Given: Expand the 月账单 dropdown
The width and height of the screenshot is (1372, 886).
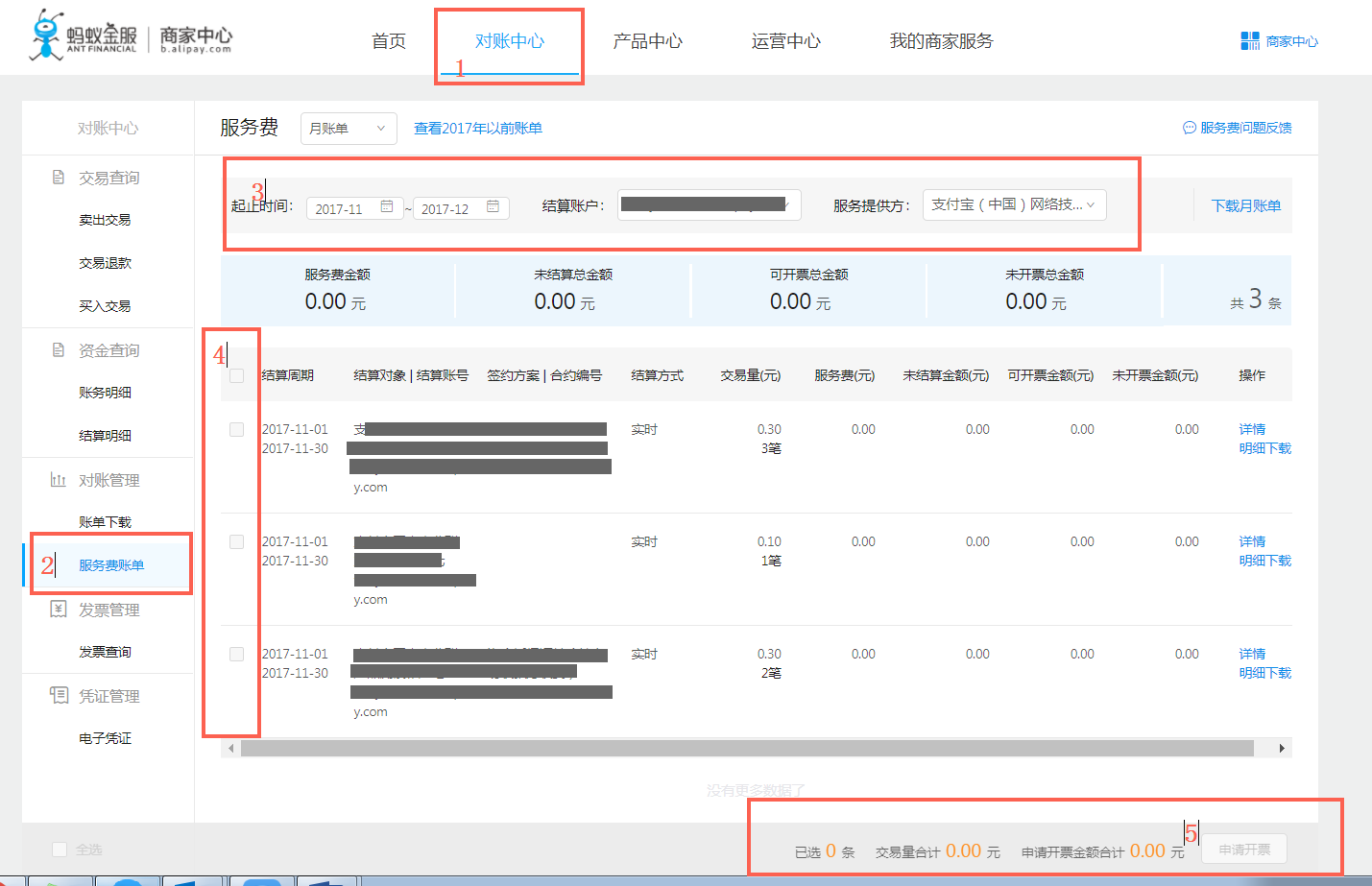Looking at the screenshot, I should (x=349, y=129).
